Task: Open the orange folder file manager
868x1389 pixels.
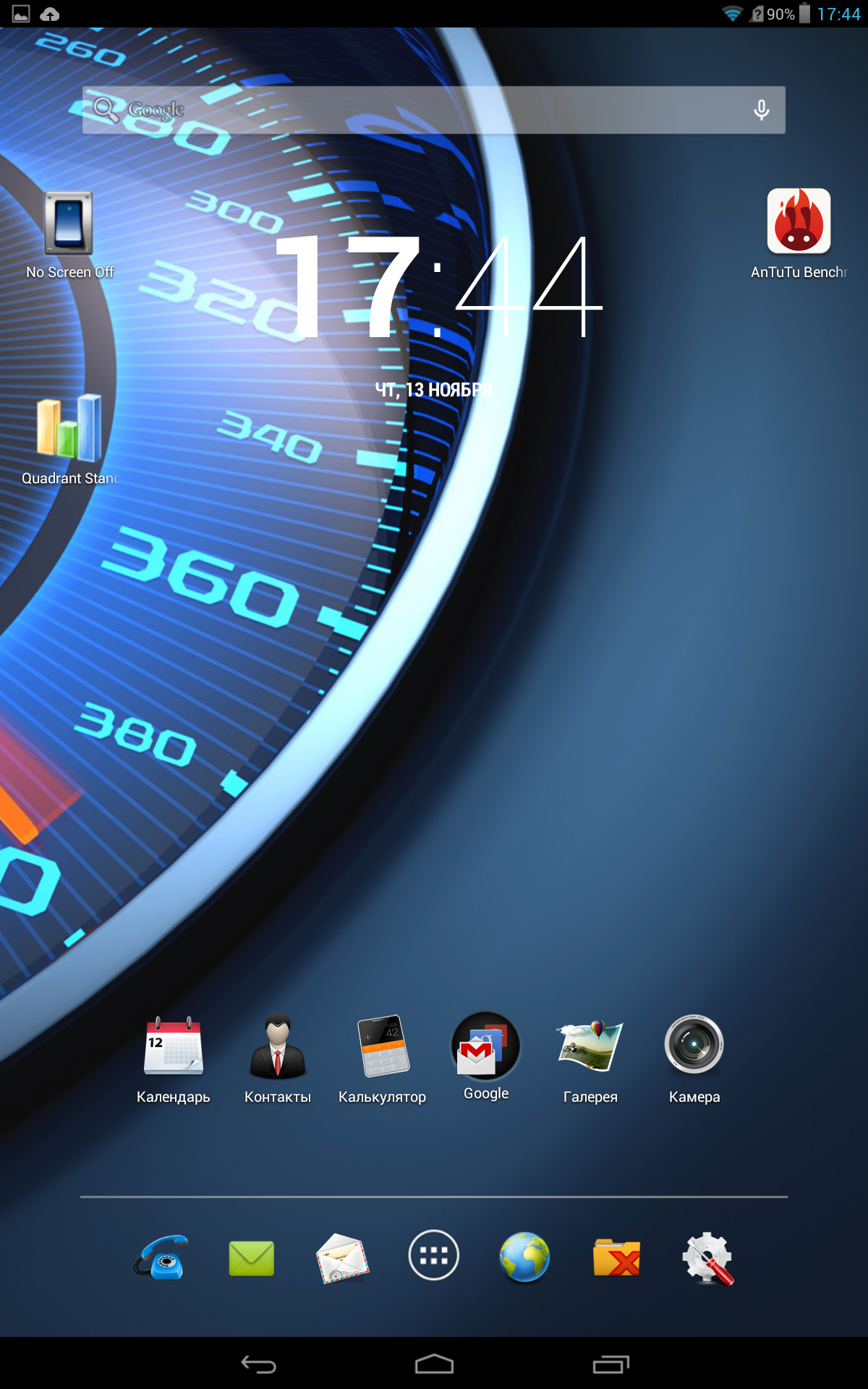Action: click(x=616, y=1257)
